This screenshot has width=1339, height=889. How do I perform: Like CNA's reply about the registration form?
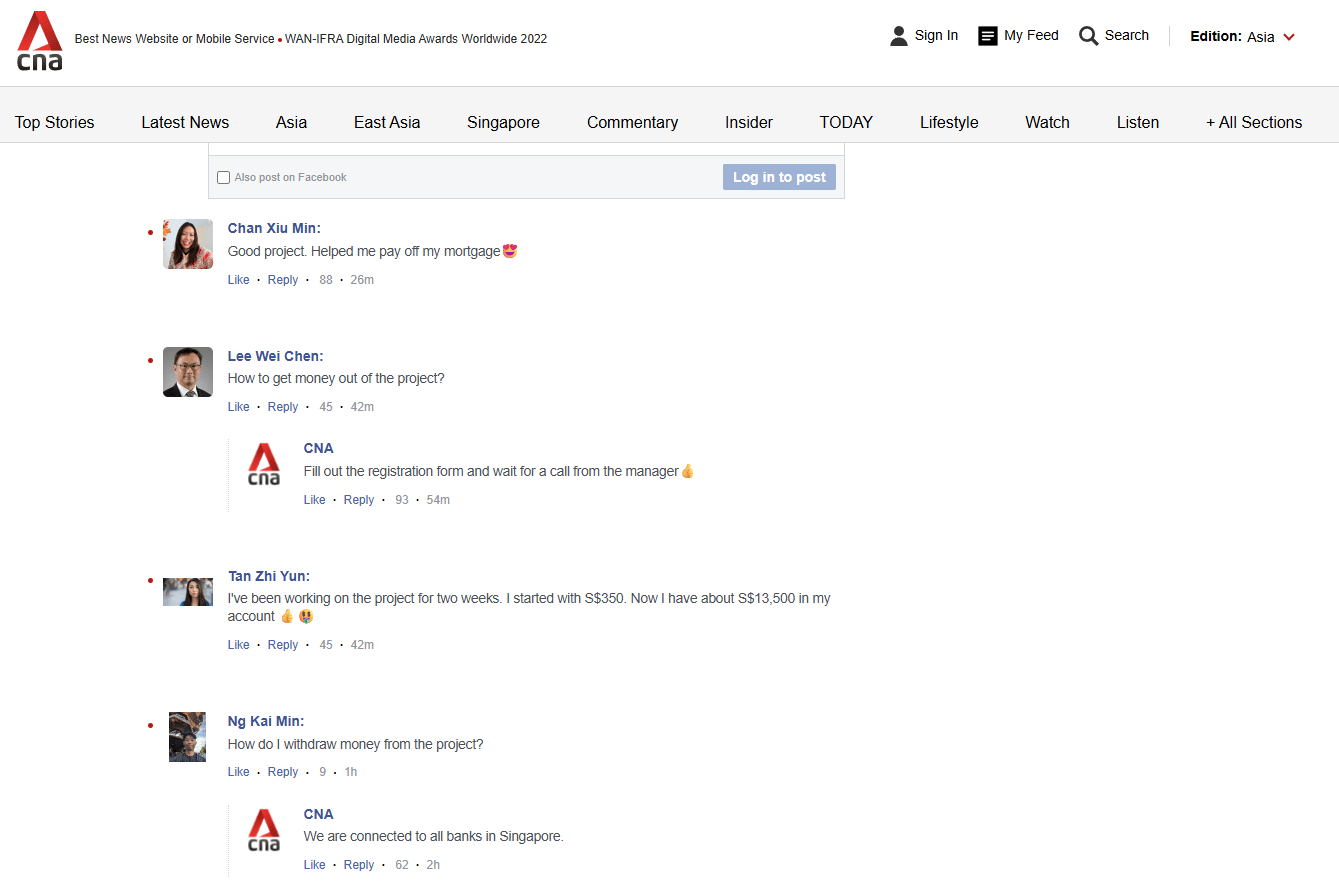click(314, 499)
